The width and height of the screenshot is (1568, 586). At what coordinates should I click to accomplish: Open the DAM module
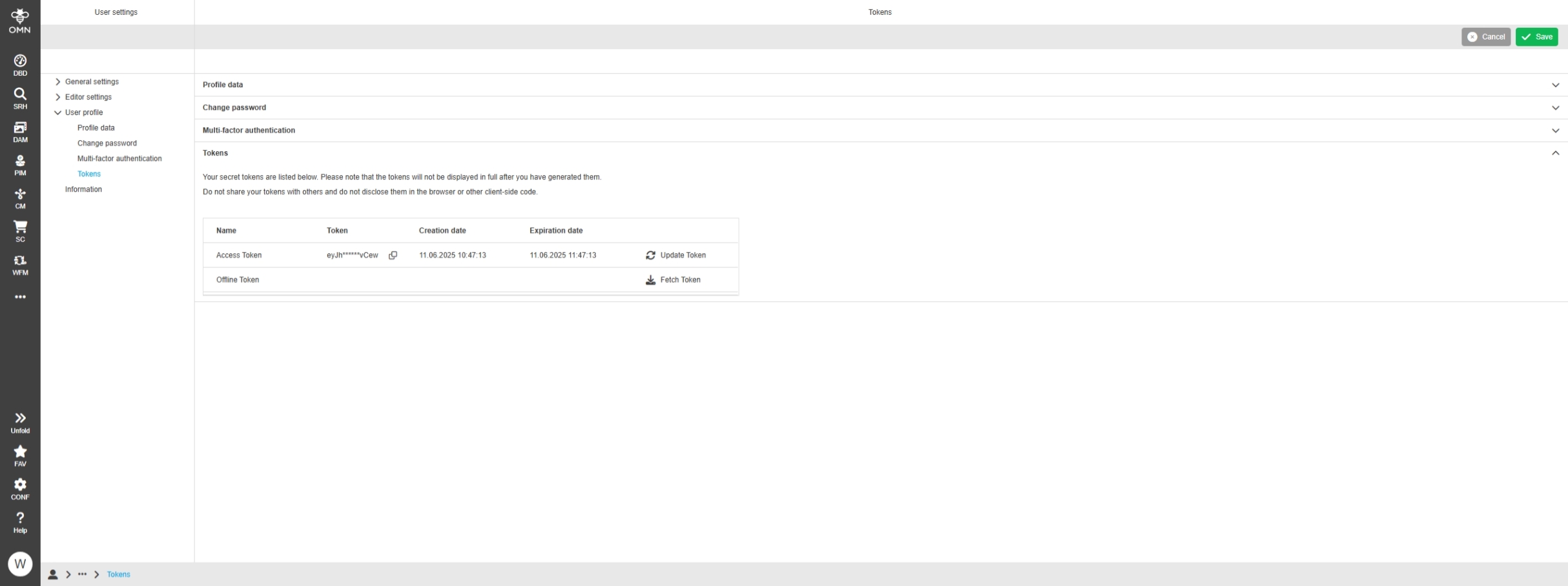(20, 132)
